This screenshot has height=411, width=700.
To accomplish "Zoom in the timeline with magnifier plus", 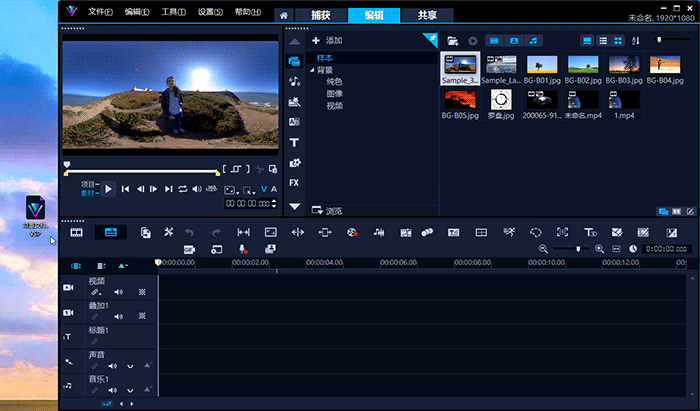I will coord(600,249).
